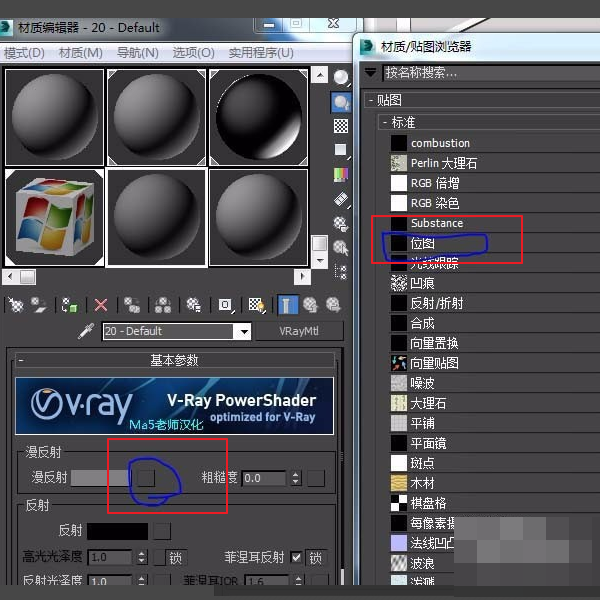The height and width of the screenshot is (600, 600).
Task: Click sample slots vertical scrollbar handle
Action: coord(320,243)
